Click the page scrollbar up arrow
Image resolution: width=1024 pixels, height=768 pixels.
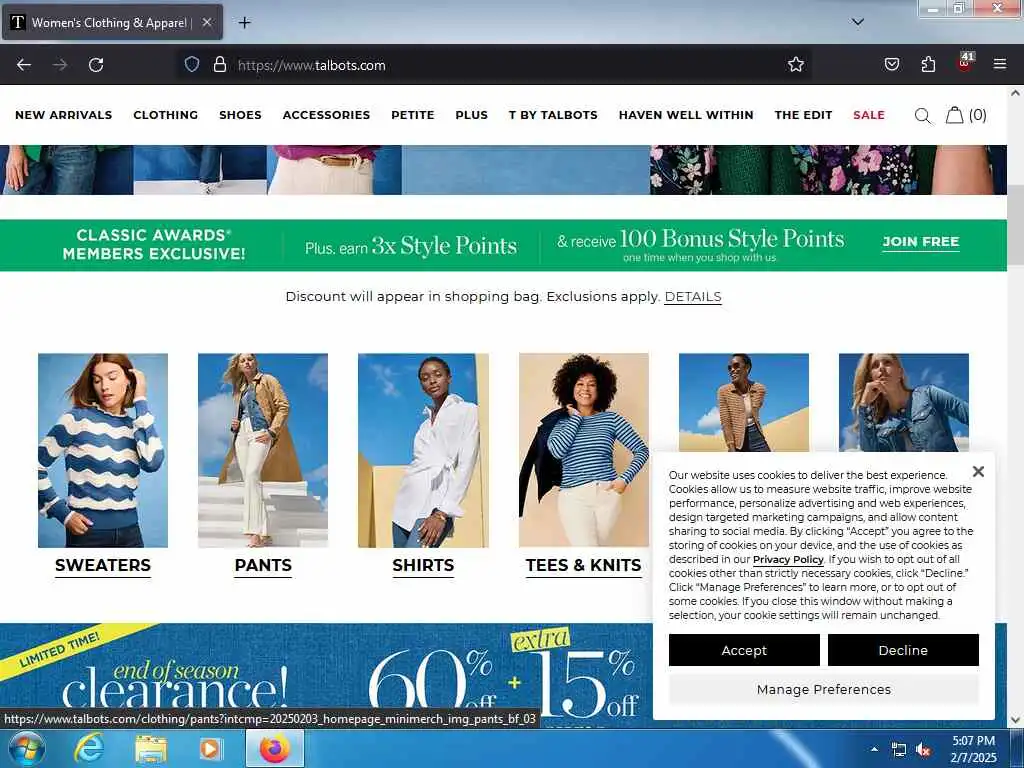pos(1015,93)
